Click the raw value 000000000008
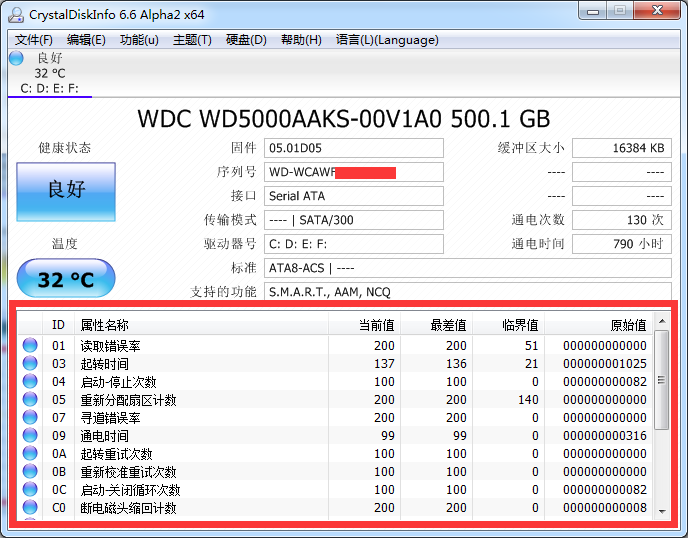The image size is (688, 538). pyautogui.click(x=605, y=507)
